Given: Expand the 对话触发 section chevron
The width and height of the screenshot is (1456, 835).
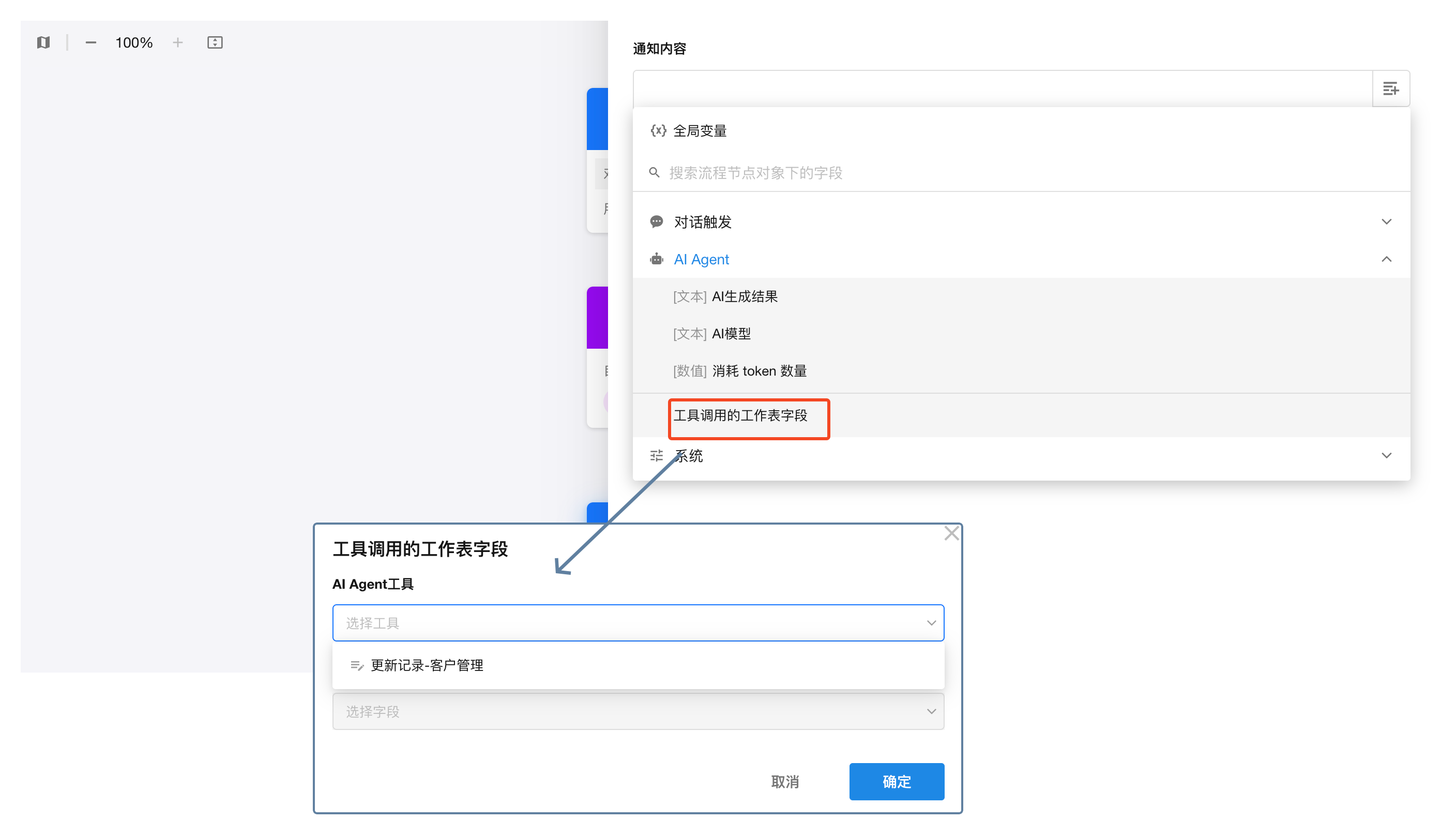Looking at the screenshot, I should click(1386, 222).
